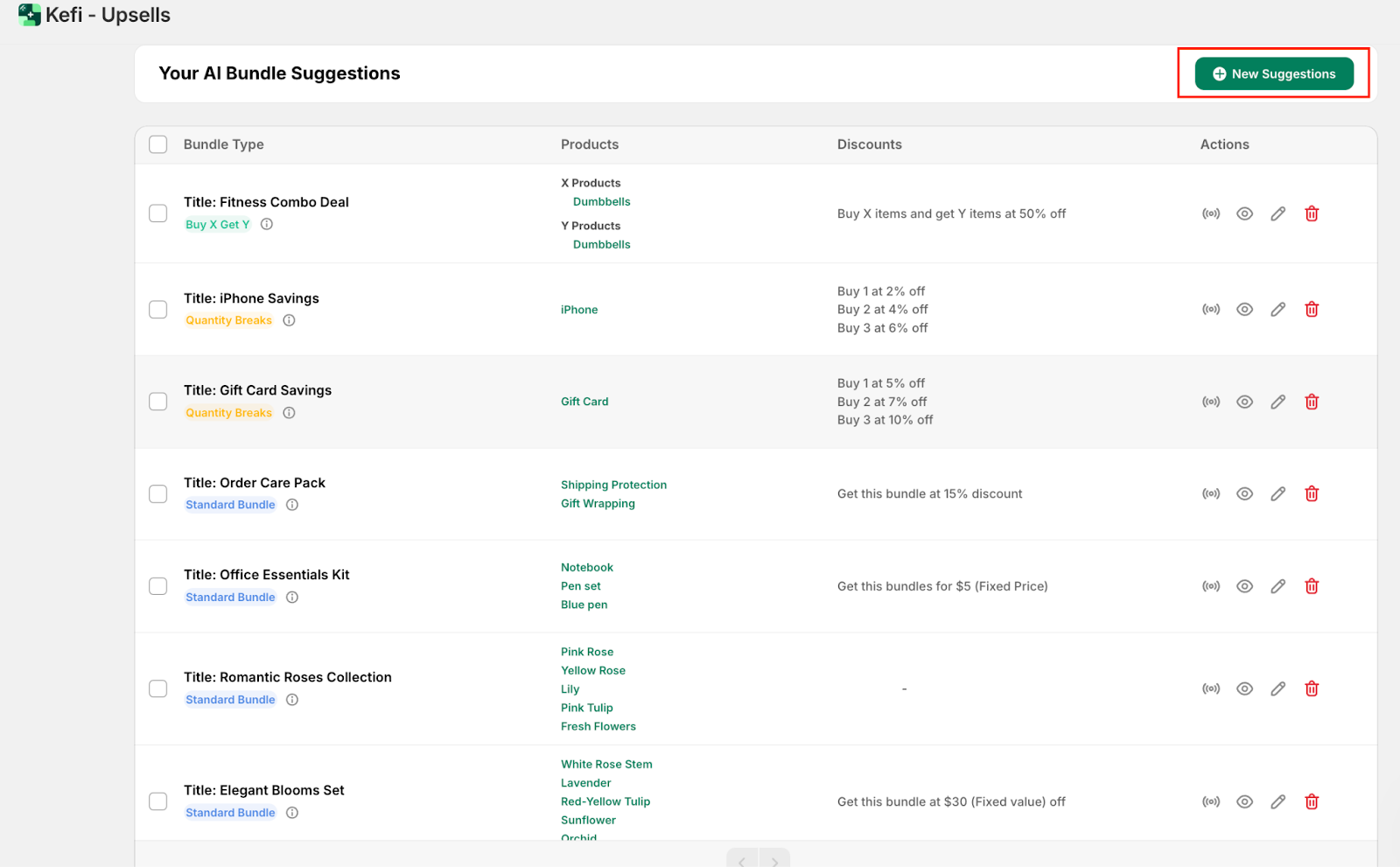Delete the Elegant Blooms Set bundle
The image size is (1400, 867).
1312,801
